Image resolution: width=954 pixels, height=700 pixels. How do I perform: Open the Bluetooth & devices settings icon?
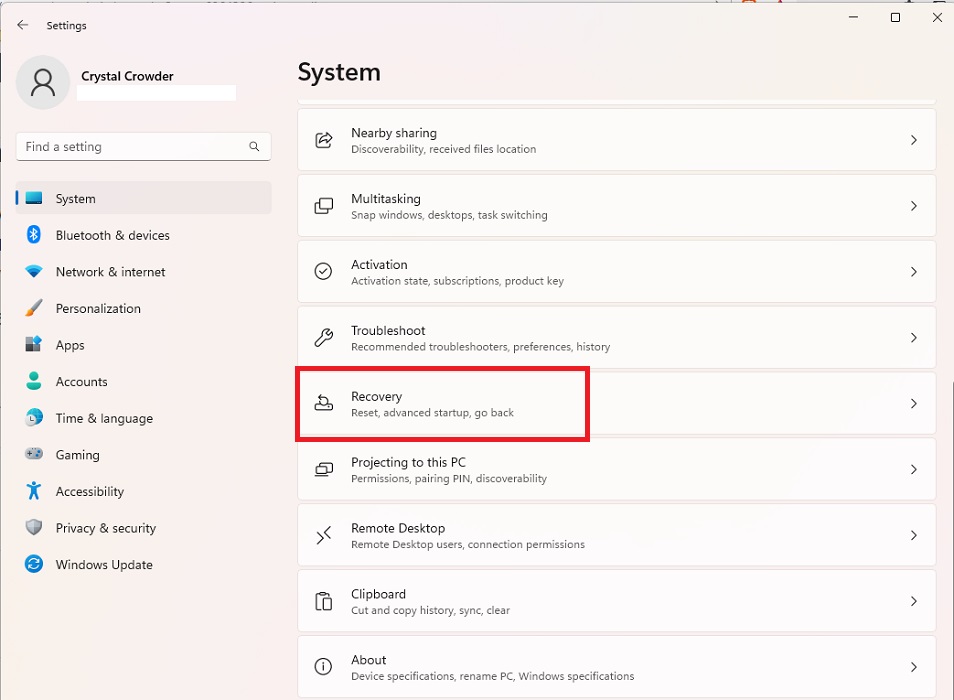pos(35,235)
